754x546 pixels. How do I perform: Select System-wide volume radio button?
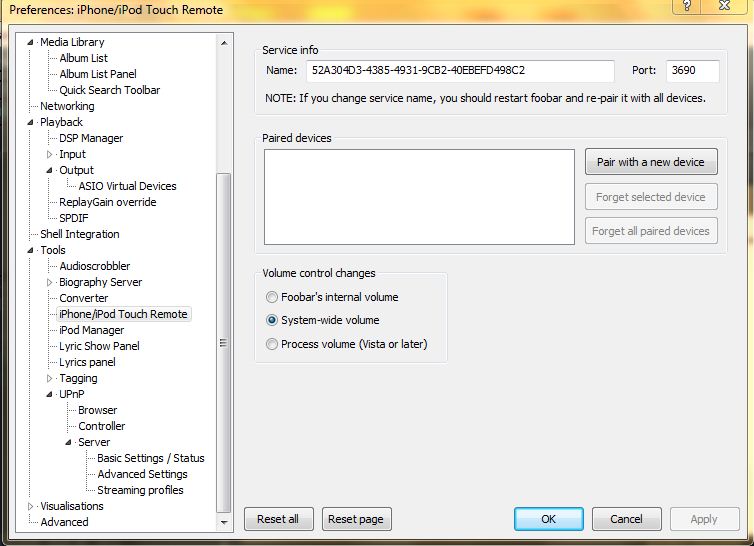pos(323,320)
